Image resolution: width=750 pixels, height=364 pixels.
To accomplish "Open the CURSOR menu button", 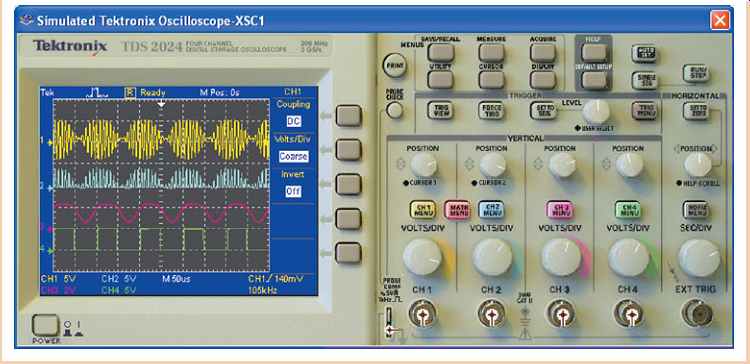I will 492,80.
